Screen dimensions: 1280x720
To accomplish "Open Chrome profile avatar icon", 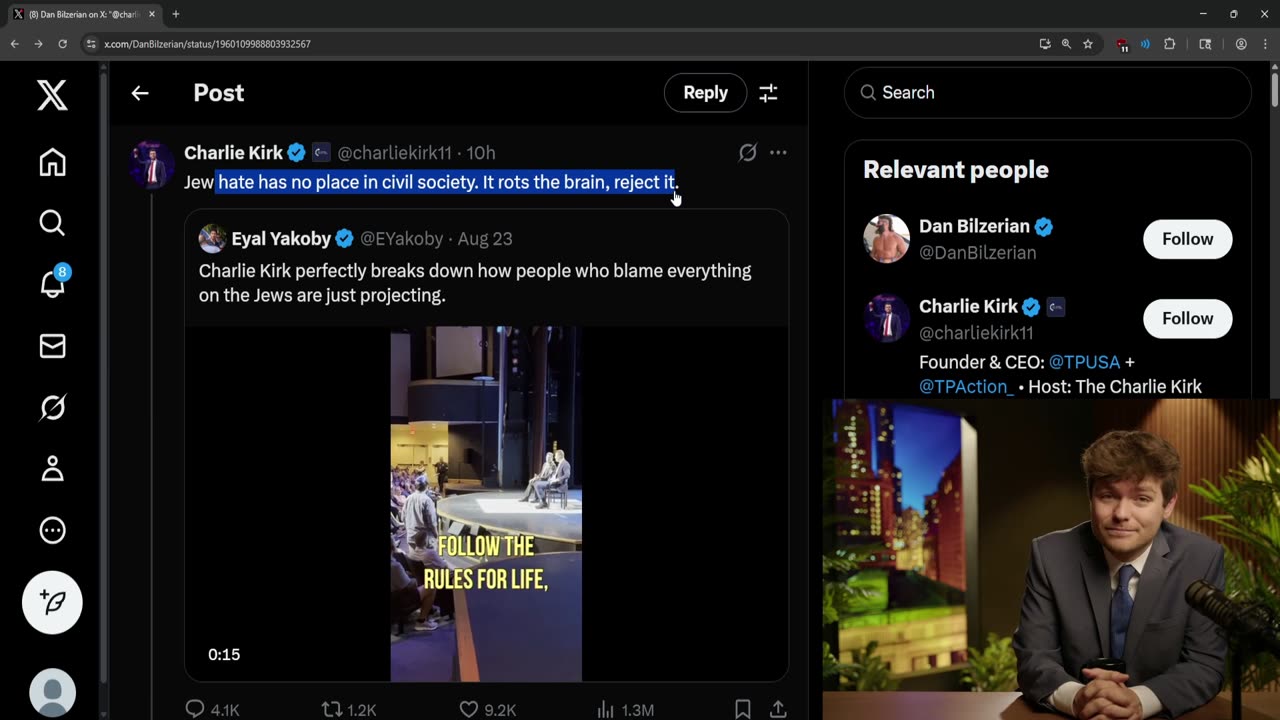I will [1241, 44].
